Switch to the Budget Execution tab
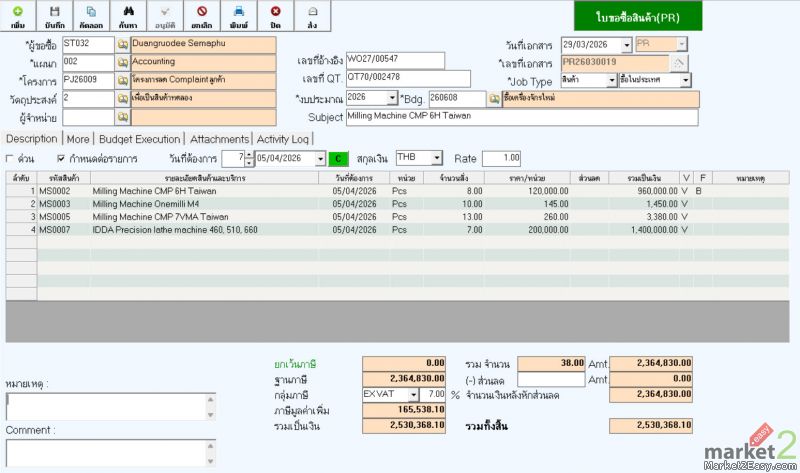The height and width of the screenshot is (473, 800). pyautogui.click(x=140, y=139)
